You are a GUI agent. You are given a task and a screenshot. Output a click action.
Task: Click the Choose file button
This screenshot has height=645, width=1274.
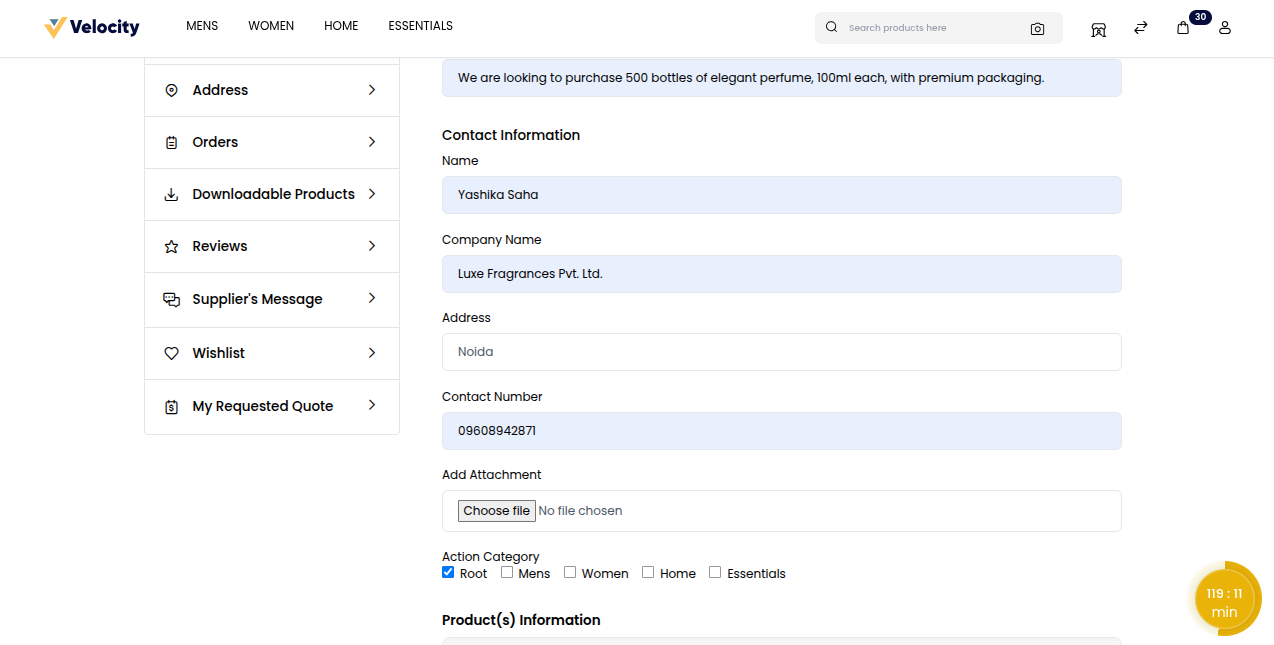tap(496, 511)
